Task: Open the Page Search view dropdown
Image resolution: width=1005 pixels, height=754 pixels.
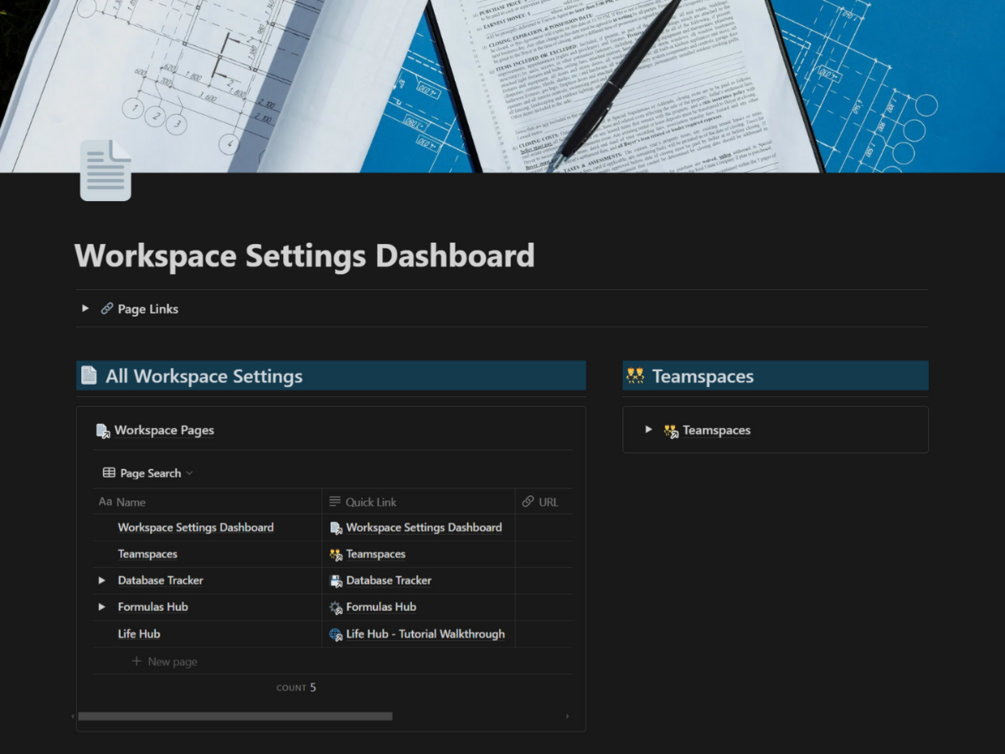Action: 148,473
